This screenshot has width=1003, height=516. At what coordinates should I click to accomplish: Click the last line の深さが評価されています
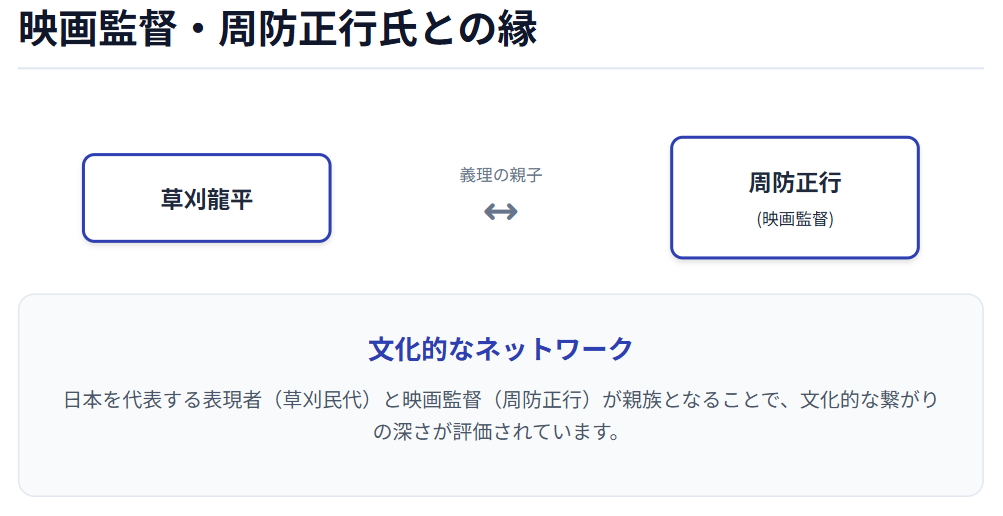[x=500, y=432]
